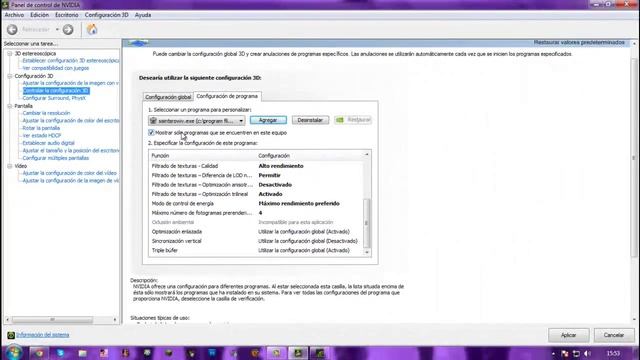Click the Cancelar button
Image resolution: width=640 pixels, height=360 pixels.
(614, 335)
